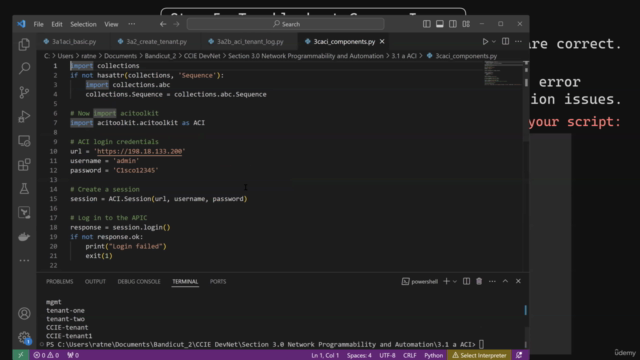This screenshot has width=640, height=360.
Task: Open the Search view in activity bar
Action: (x=24, y=68)
